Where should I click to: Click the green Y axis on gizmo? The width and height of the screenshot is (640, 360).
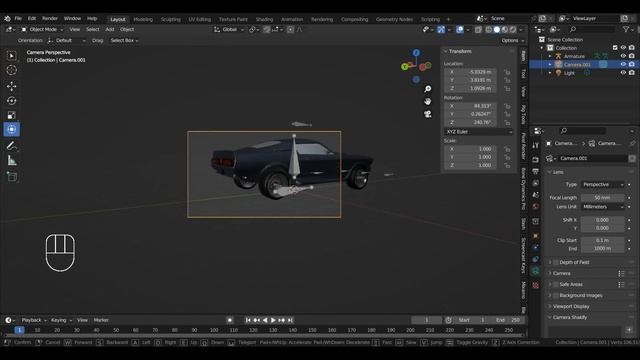tap(404, 67)
